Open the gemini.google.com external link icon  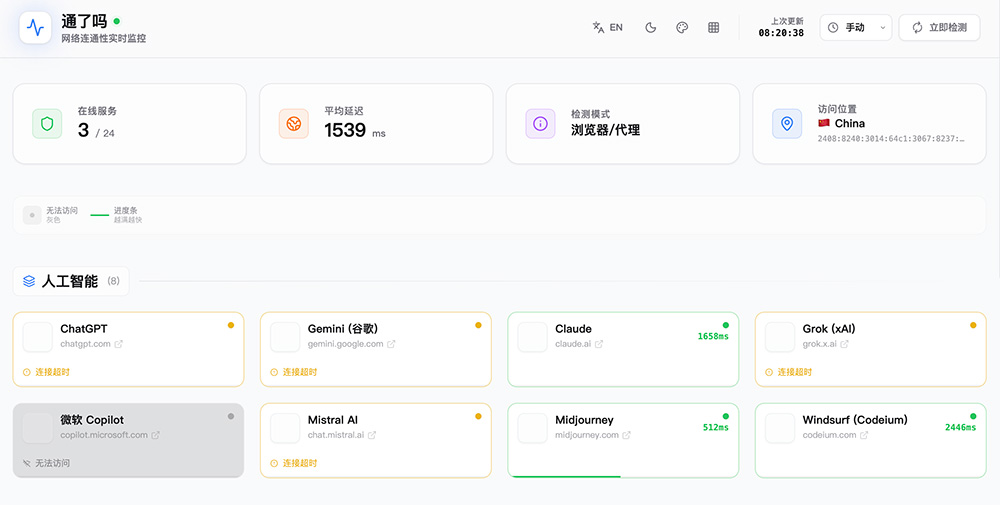[x=391, y=344]
